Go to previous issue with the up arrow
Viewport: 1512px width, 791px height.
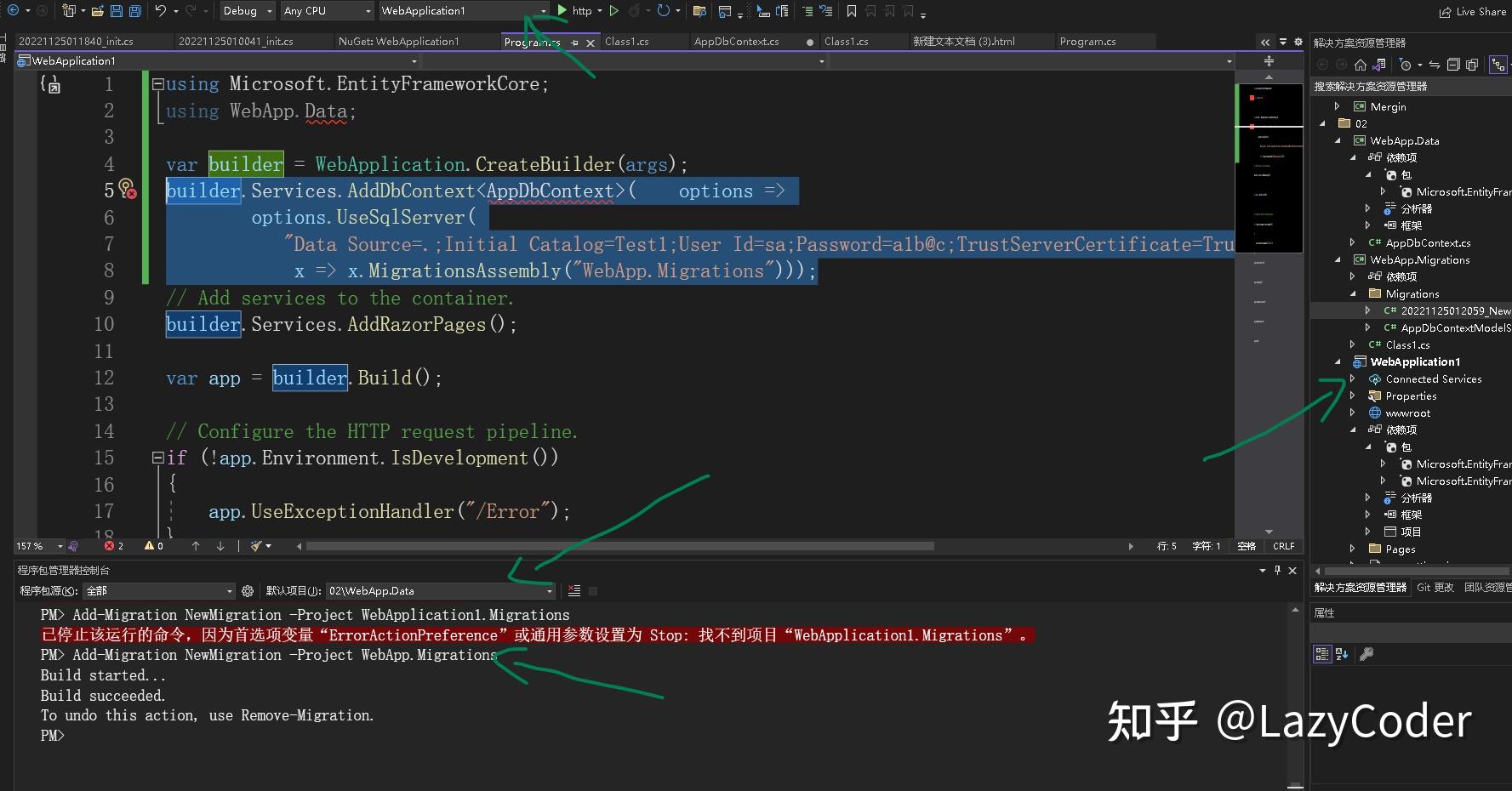coord(196,546)
